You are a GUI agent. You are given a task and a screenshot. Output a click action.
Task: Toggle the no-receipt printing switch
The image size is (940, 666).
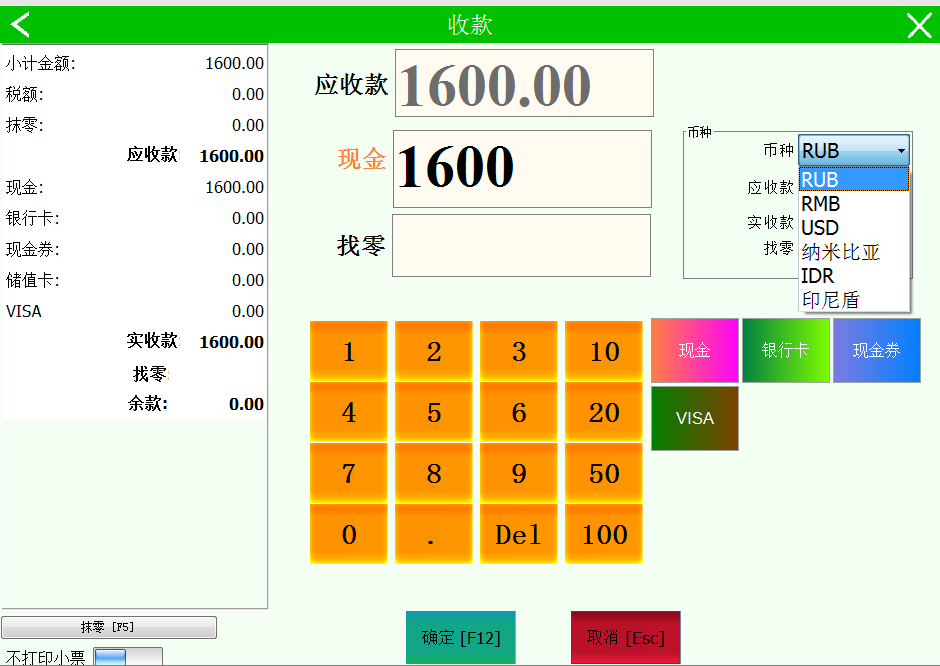[127, 657]
